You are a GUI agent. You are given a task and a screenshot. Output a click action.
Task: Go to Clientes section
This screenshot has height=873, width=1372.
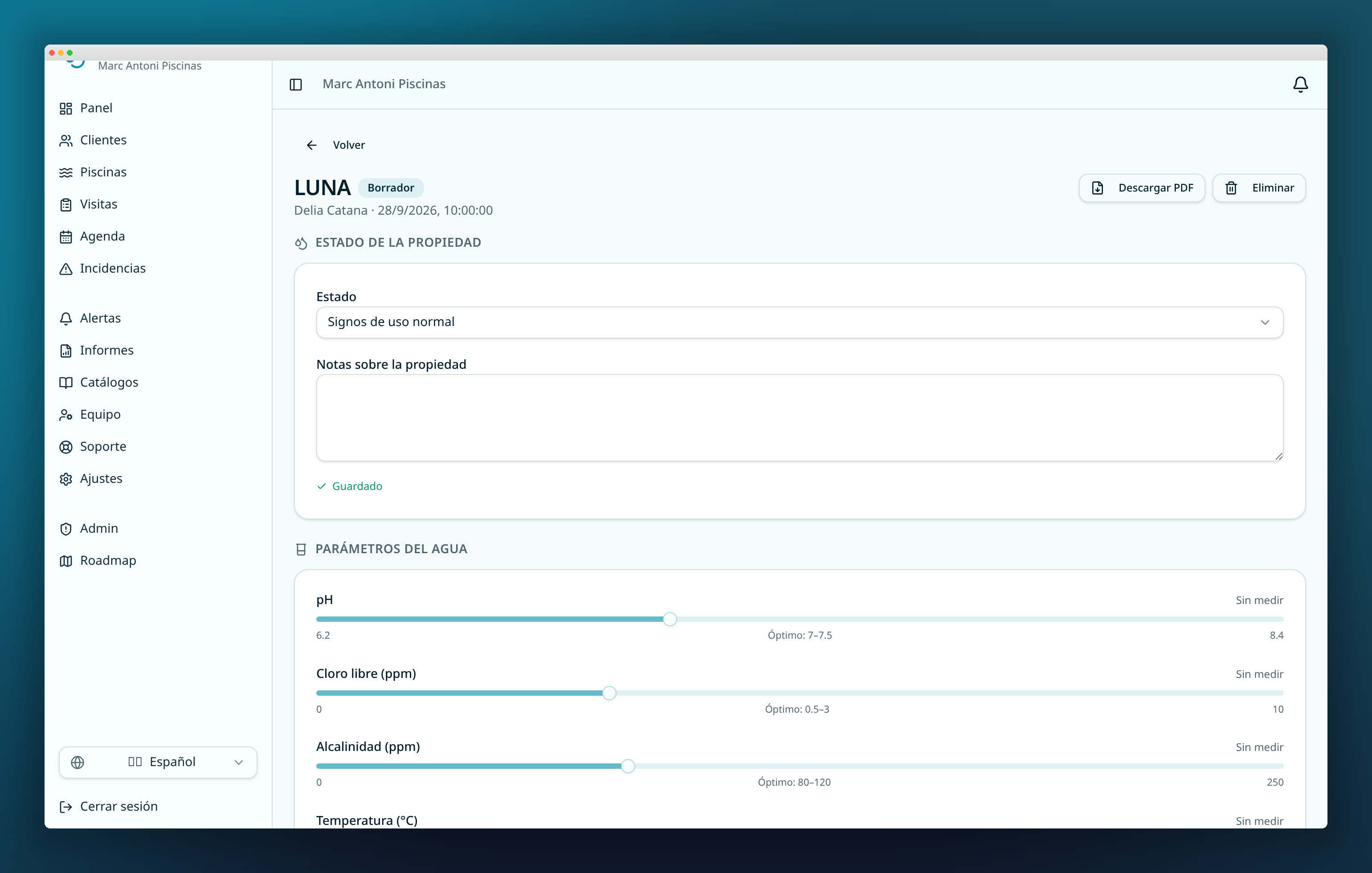pyautogui.click(x=103, y=140)
